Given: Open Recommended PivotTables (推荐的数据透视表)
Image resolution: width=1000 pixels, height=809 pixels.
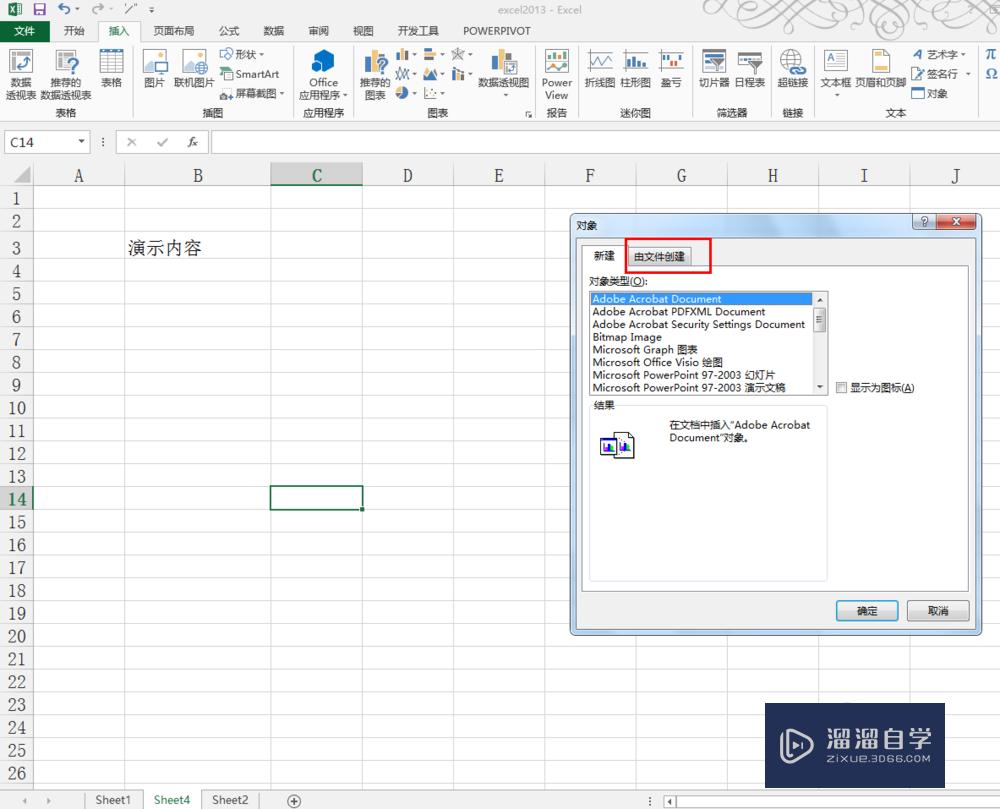Looking at the screenshot, I should 66,74.
